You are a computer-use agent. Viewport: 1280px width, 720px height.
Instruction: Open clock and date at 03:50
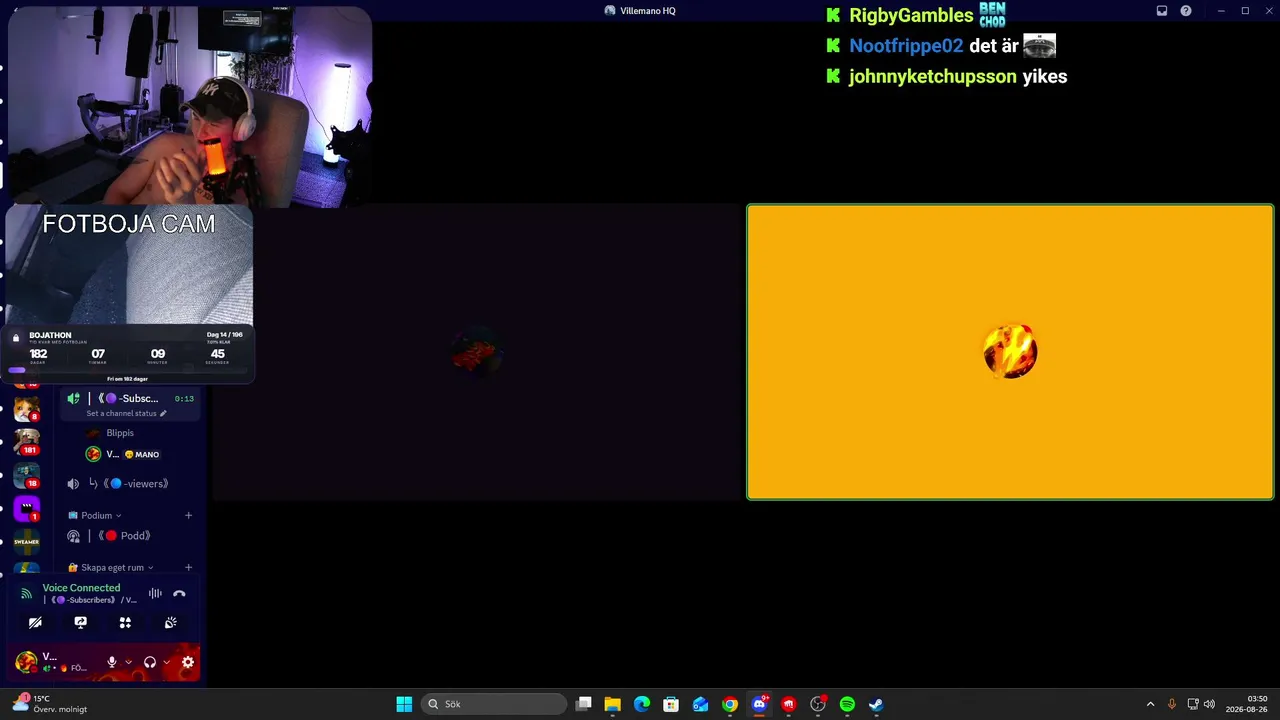click(1247, 704)
